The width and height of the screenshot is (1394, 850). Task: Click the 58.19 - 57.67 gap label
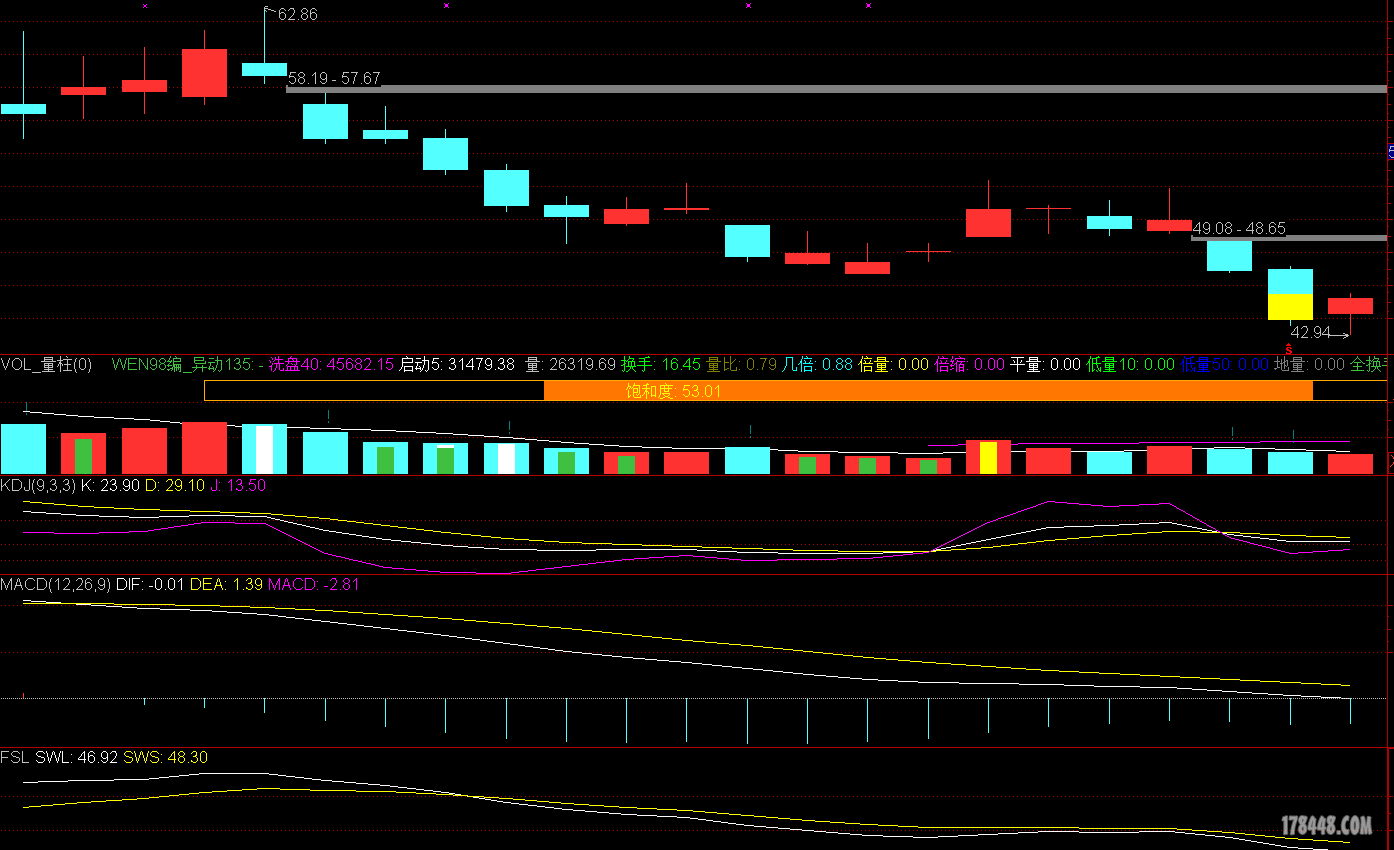point(334,78)
